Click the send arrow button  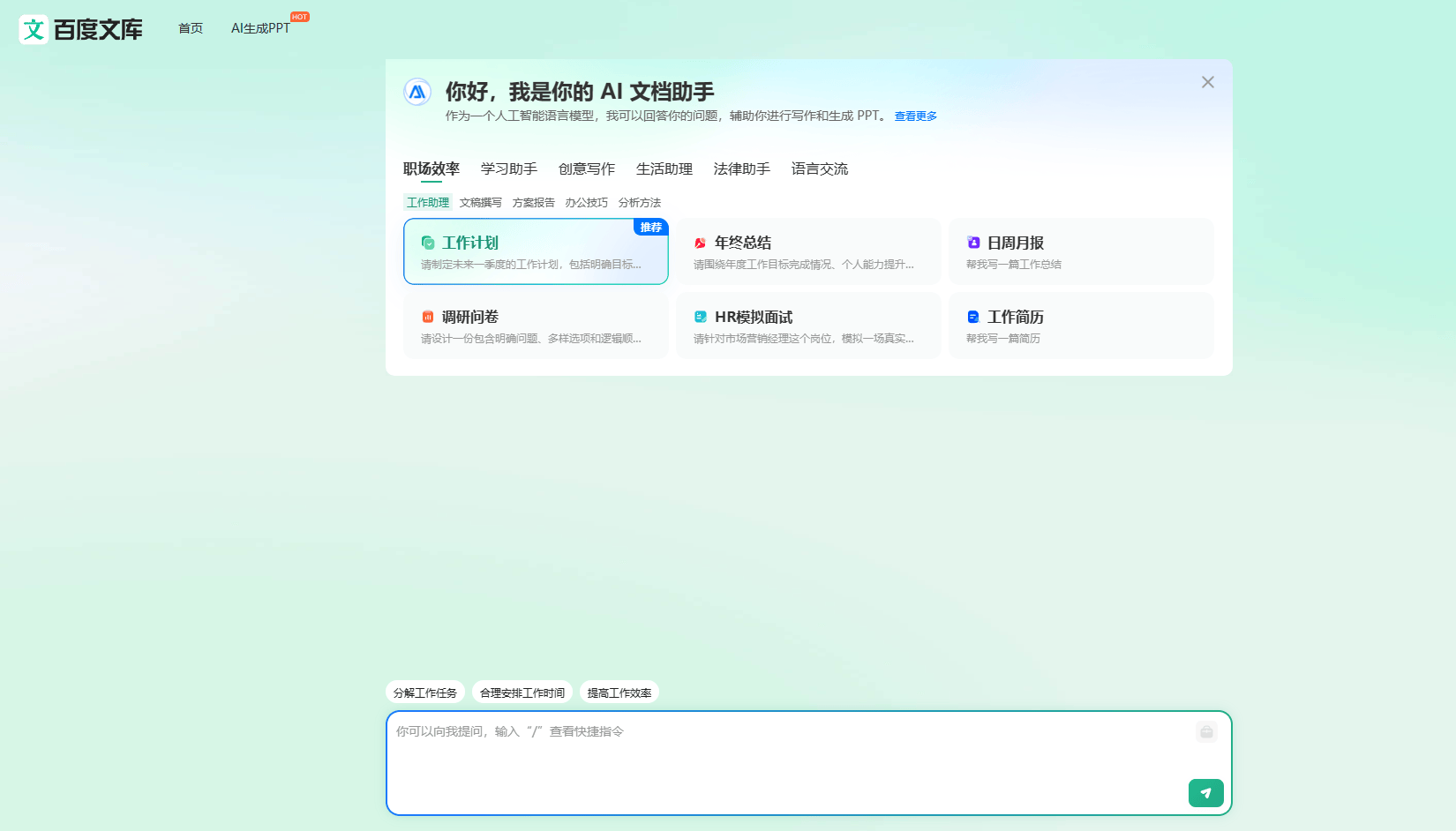coord(1205,792)
